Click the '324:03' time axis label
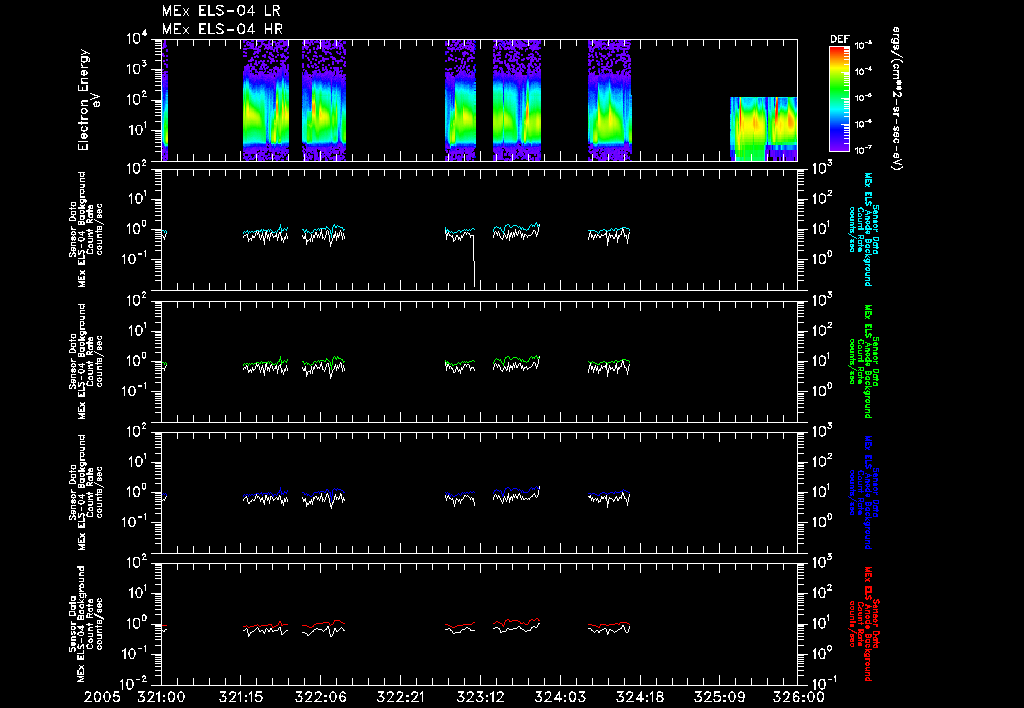 click(560, 698)
